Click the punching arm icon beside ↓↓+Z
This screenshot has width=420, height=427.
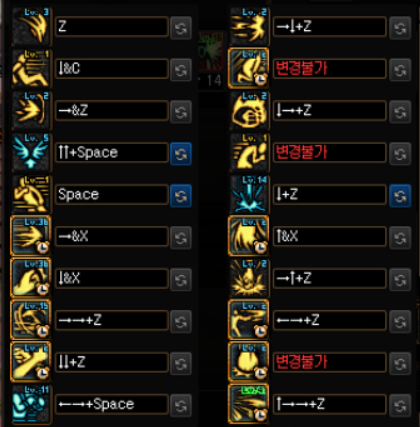pyautogui.click(x=31, y=362)
